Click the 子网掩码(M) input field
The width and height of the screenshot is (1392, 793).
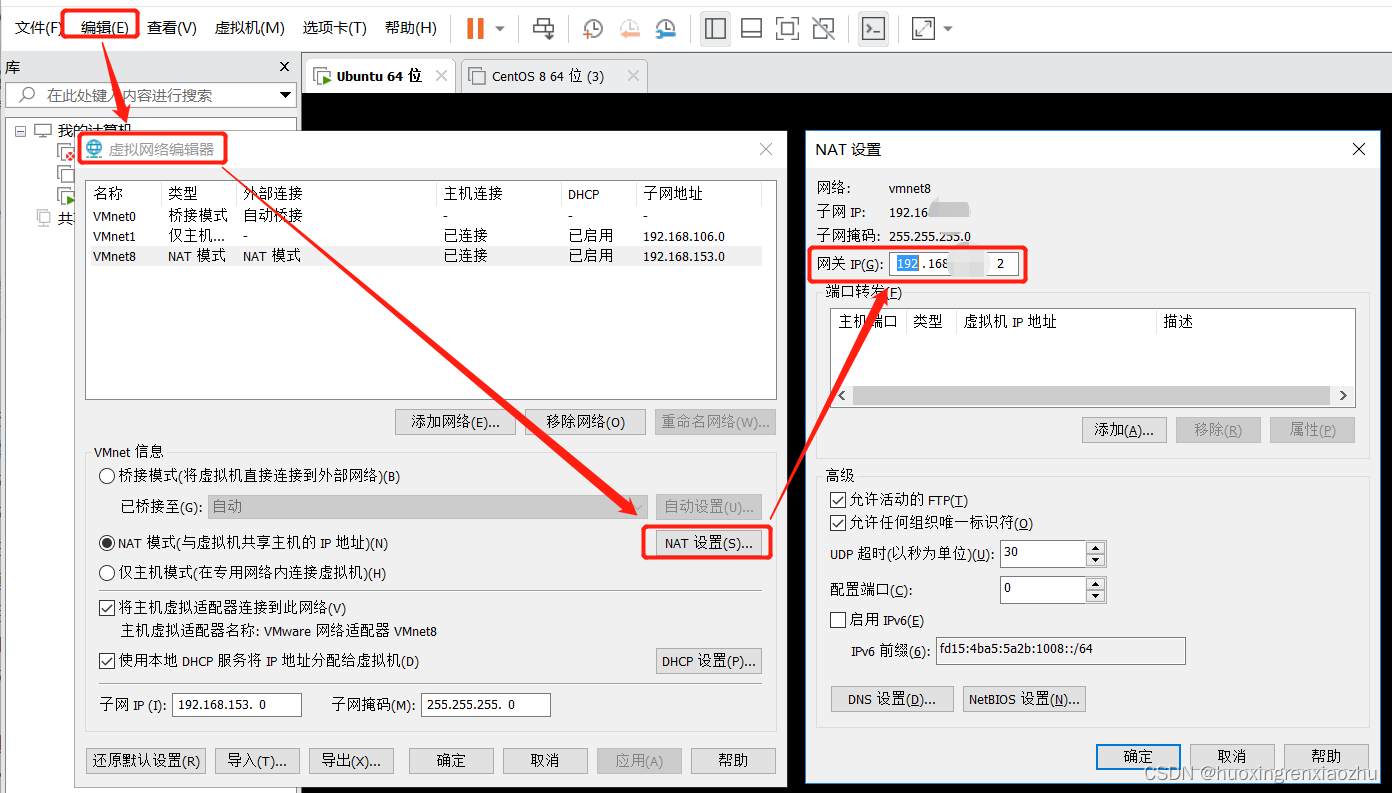point(486,705)
